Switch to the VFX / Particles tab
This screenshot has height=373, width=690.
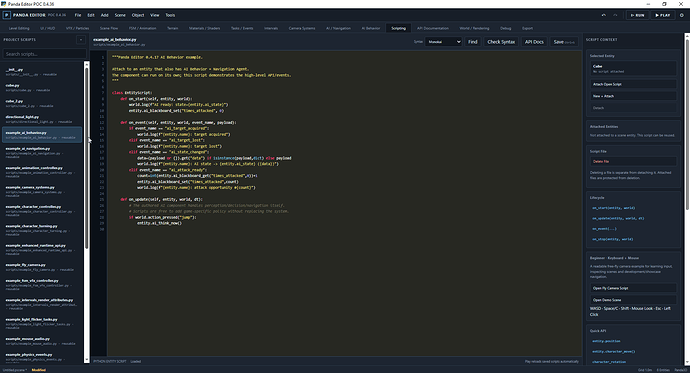77,28
